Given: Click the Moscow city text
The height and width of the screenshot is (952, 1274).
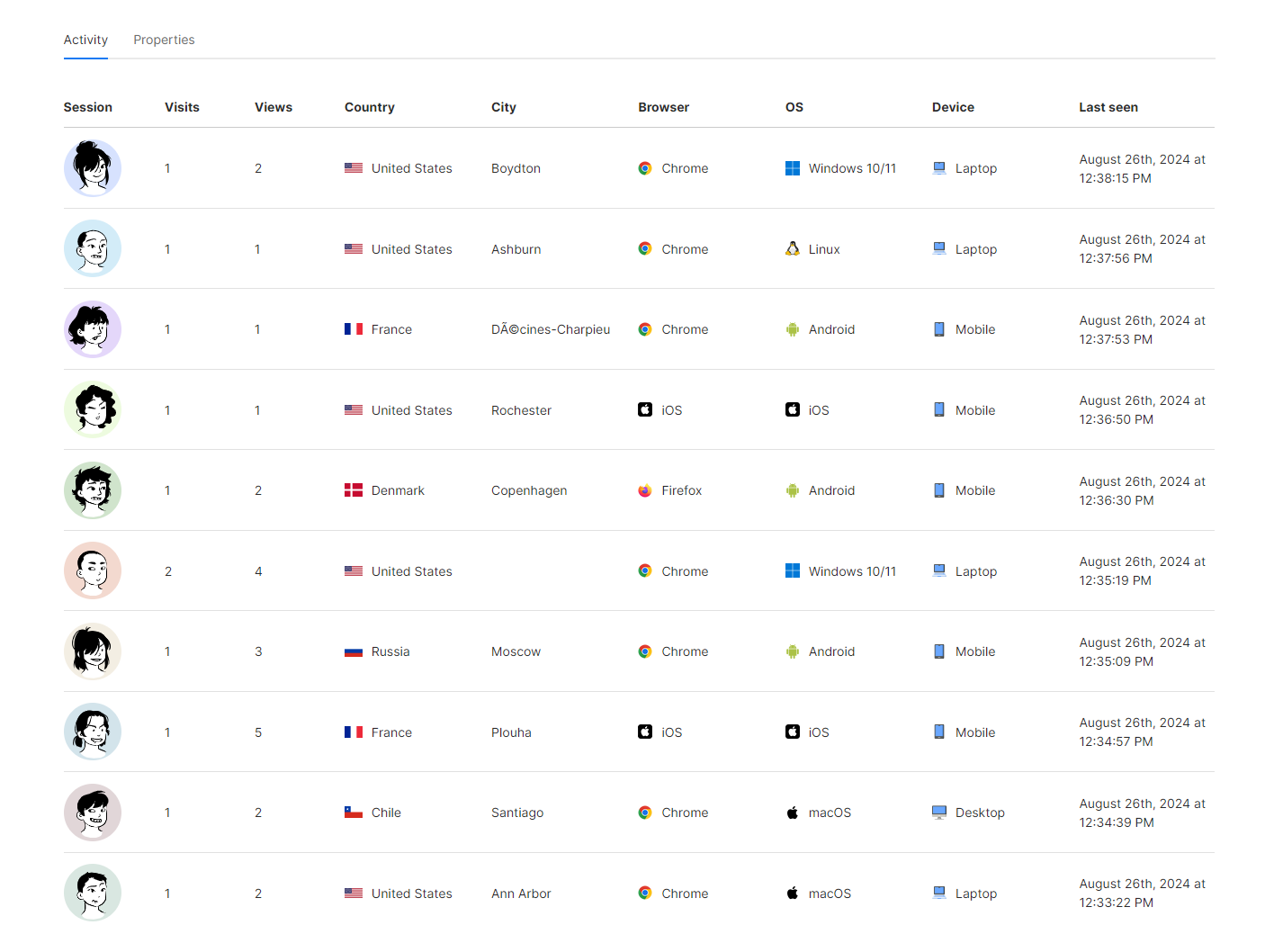Looking at the screenshot, I should [516, 651].
